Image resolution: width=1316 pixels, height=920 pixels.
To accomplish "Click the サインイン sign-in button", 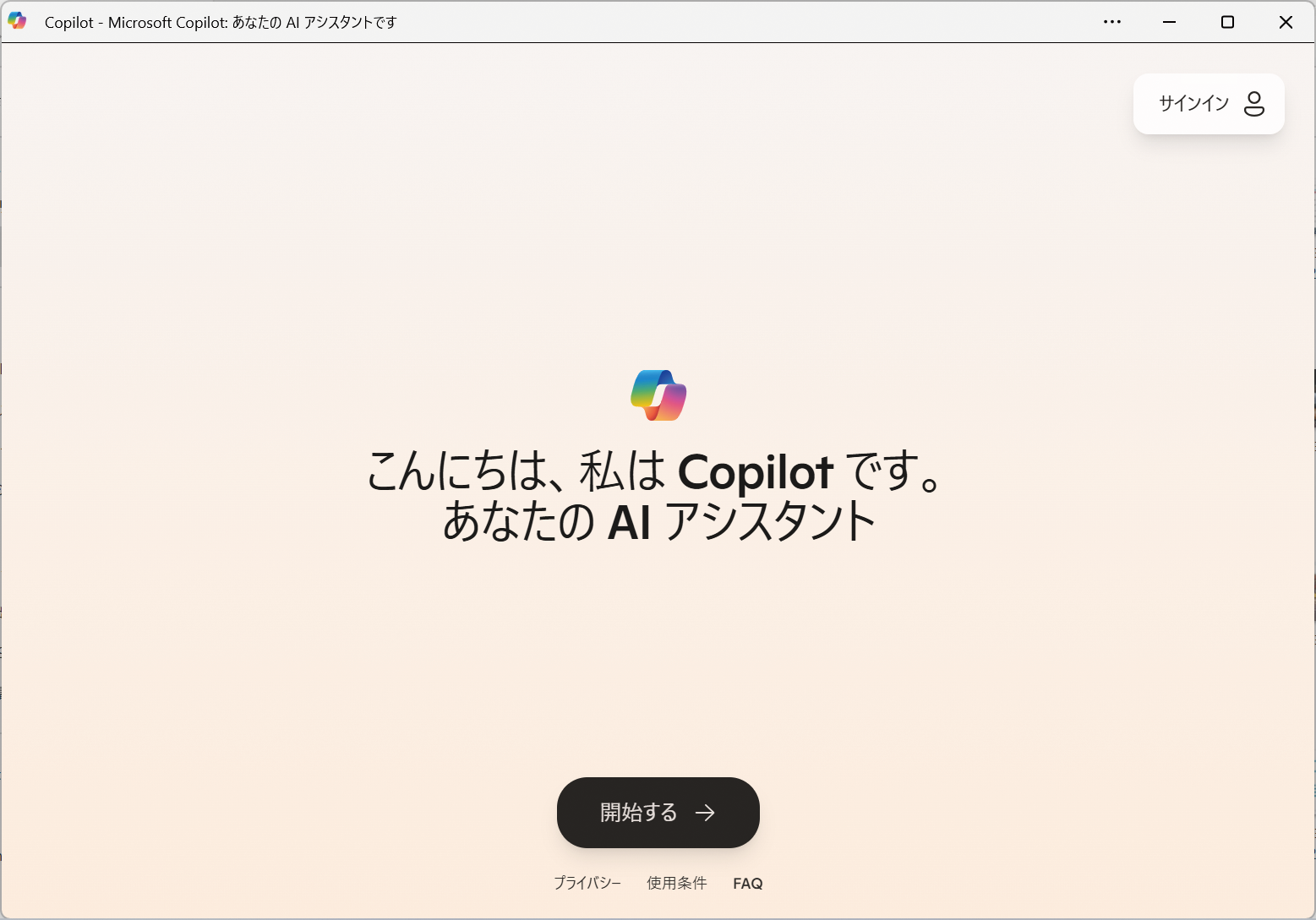I will coord(1209,104).
